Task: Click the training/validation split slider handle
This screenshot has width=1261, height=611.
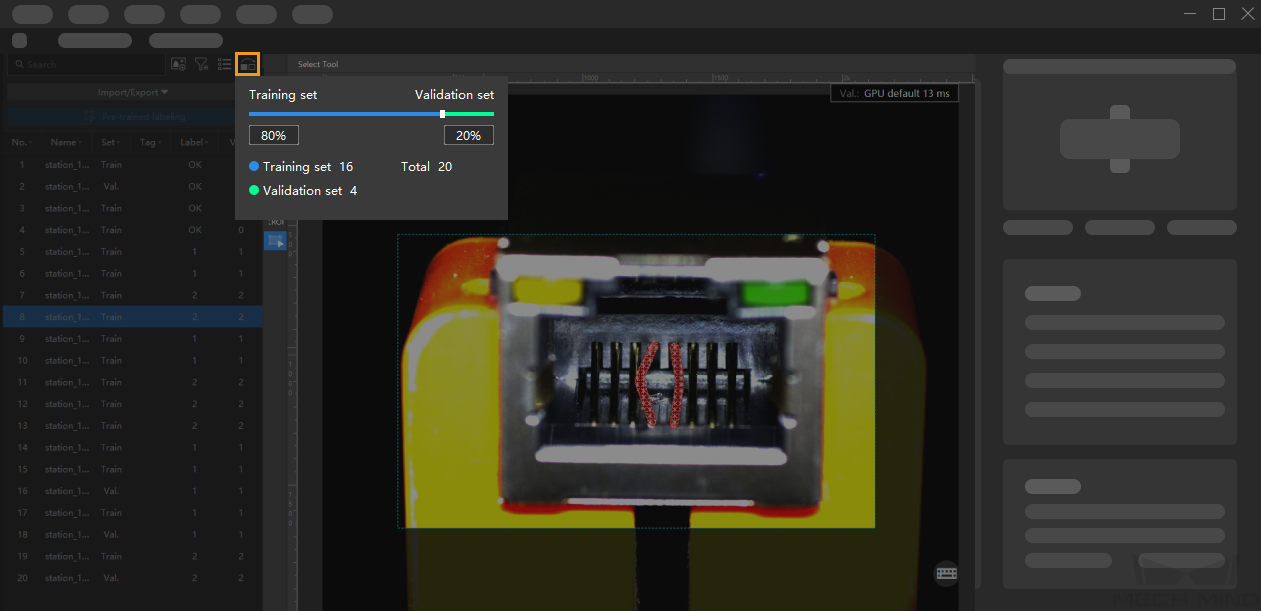Action: coord(442,114)
